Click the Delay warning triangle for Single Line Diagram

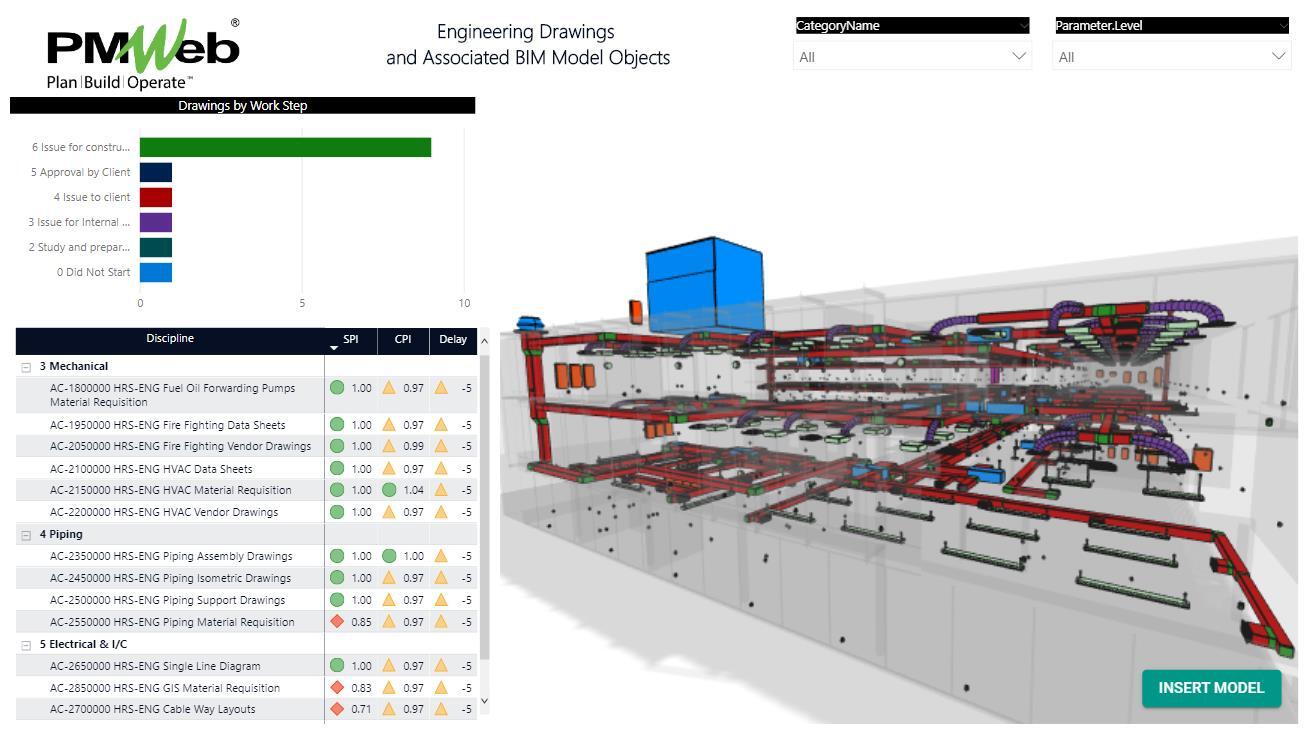(x=441, y=666)
